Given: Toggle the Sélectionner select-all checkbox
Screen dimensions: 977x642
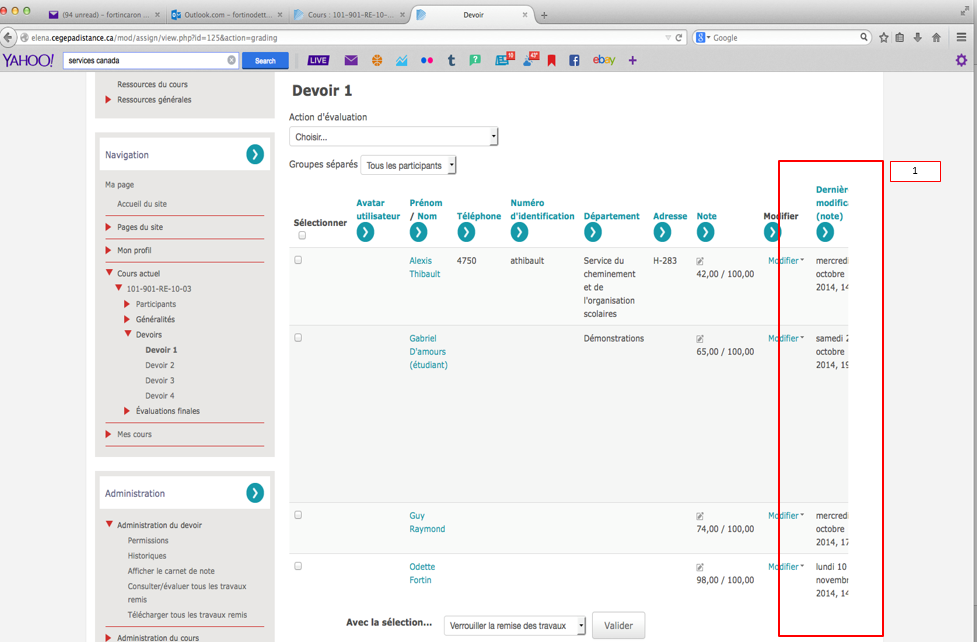Looking at the screenshot, I should coord(302,235).
